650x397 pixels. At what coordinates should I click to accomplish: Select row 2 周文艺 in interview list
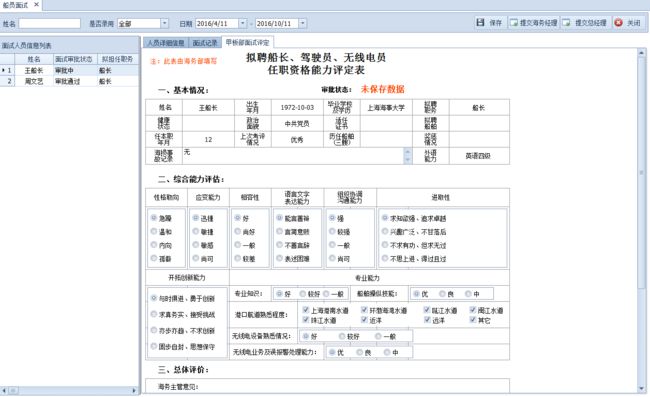(x=70, y=81)
